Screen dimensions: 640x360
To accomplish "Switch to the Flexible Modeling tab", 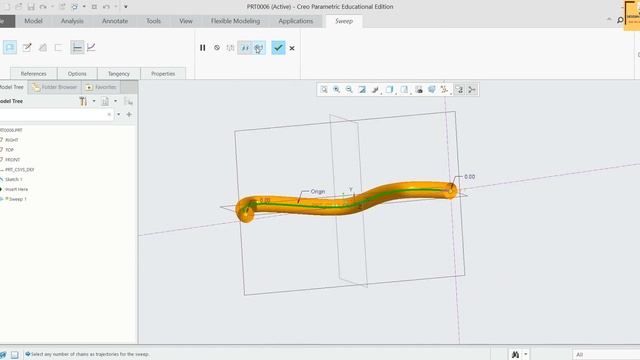I will pyautogui.click(x=236, y=21).
